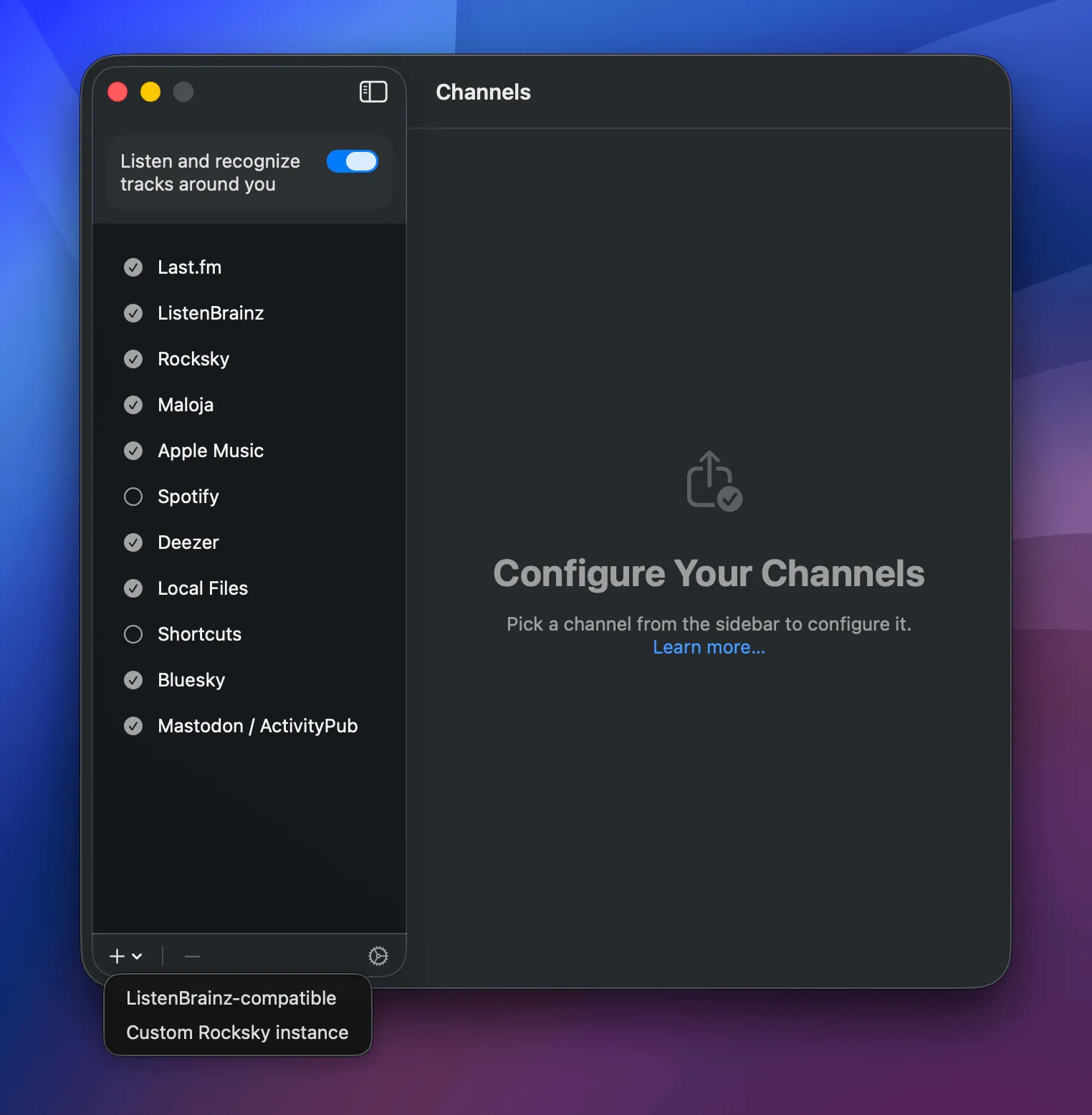Viewport: 1092px width, 1115px height.
Task: Uncheck the Mastodon / ActivityPub checkmark
Action: pos(133,726)
